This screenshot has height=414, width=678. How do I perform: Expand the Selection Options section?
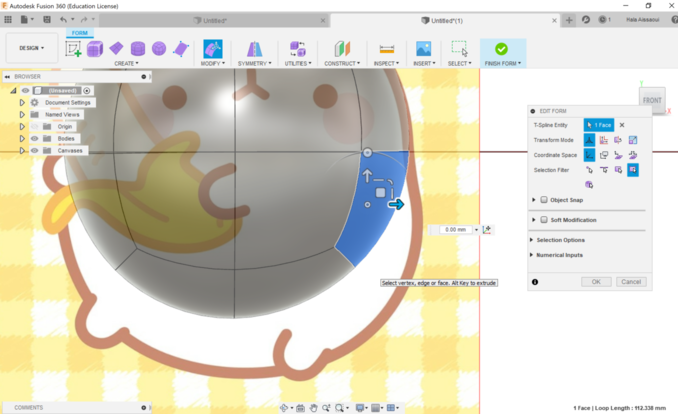pos(531,240)
